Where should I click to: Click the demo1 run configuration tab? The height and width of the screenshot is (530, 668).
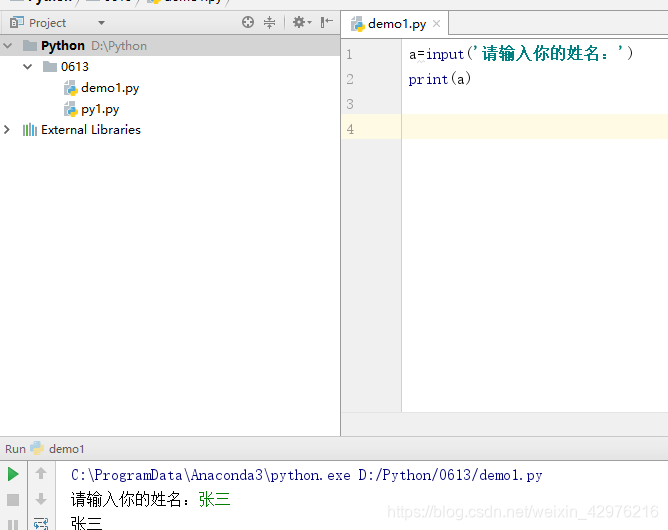click(58, 449)
